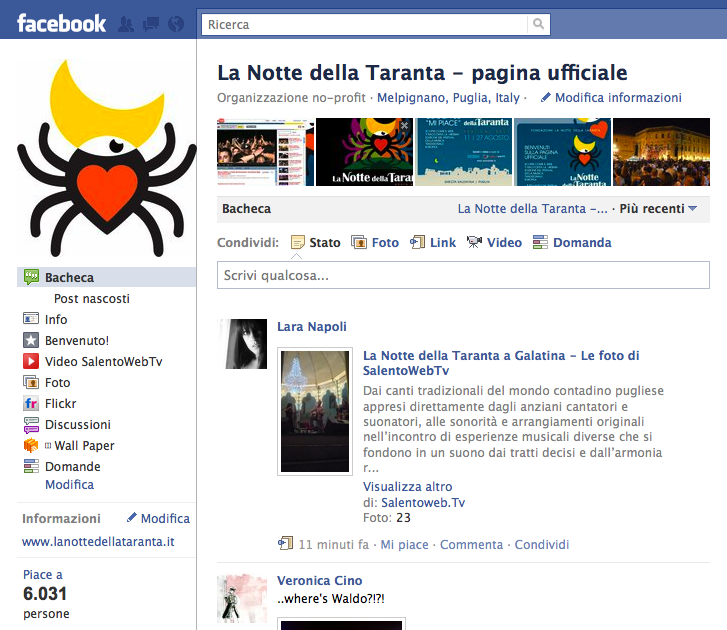The height and width of the screenshot is (630, 727).
Task: Click the Ricerca search field
Action: pyautogui.click(x=364, y=24)
